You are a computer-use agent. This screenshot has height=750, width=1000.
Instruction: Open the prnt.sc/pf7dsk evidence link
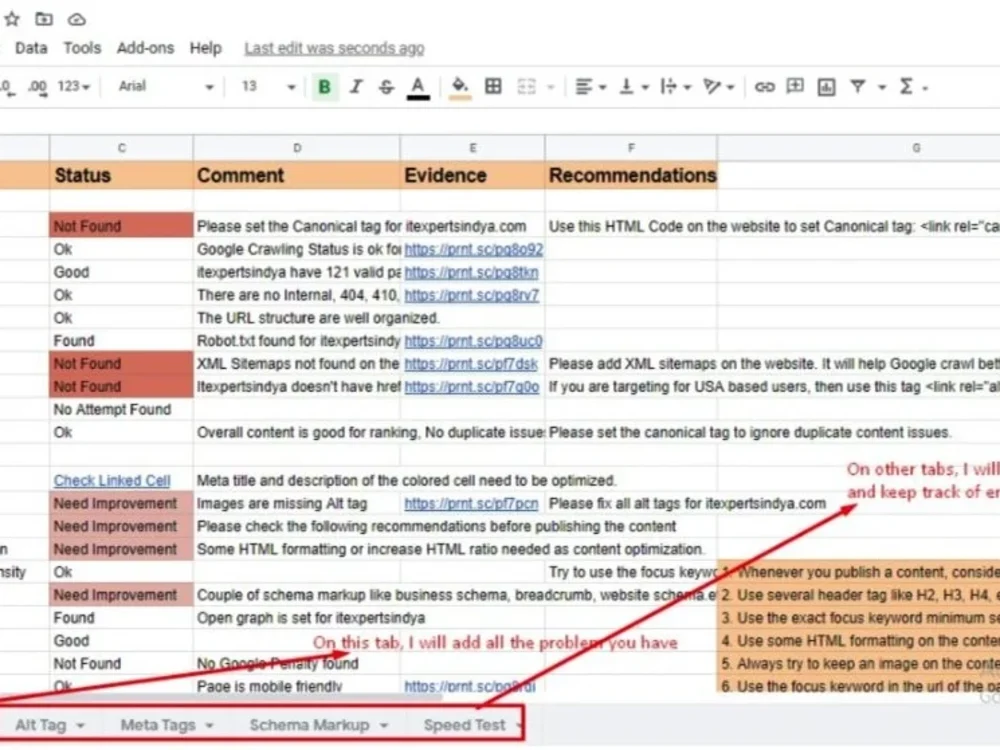[x=471, y=364]
